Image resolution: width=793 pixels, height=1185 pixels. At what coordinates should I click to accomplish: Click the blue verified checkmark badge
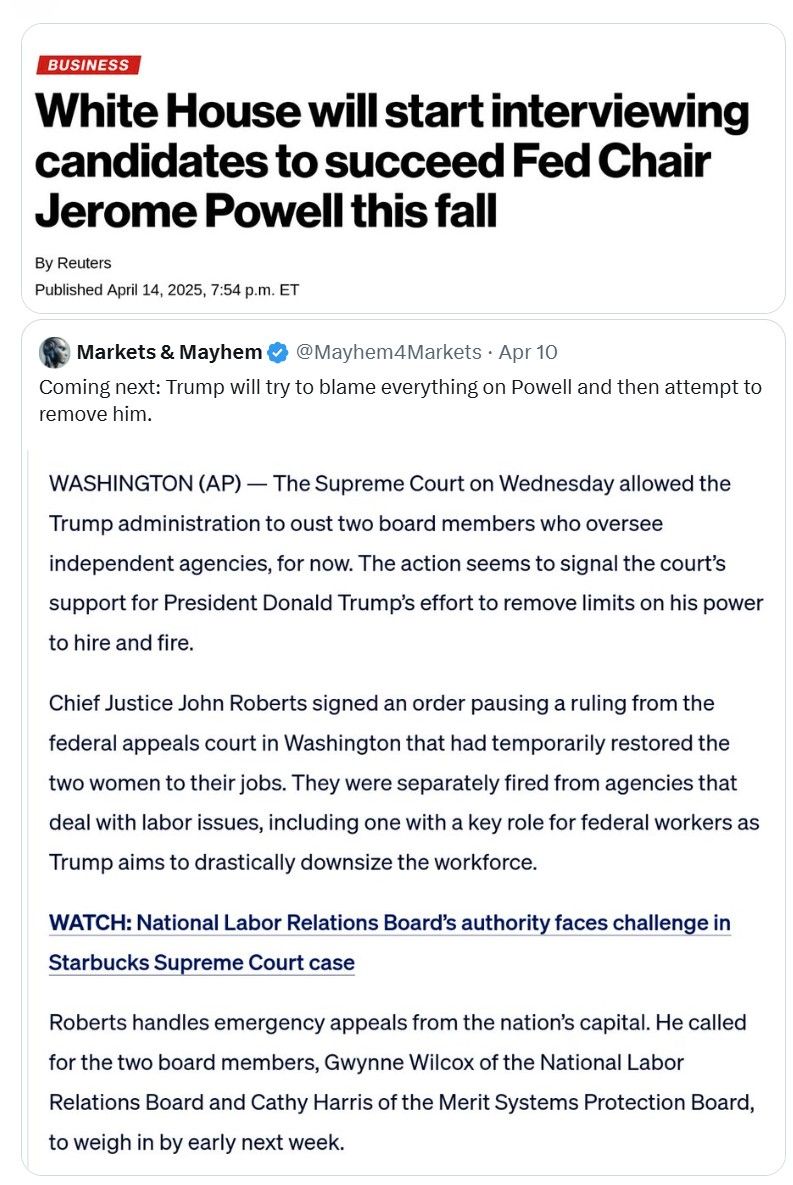[279, 352]
